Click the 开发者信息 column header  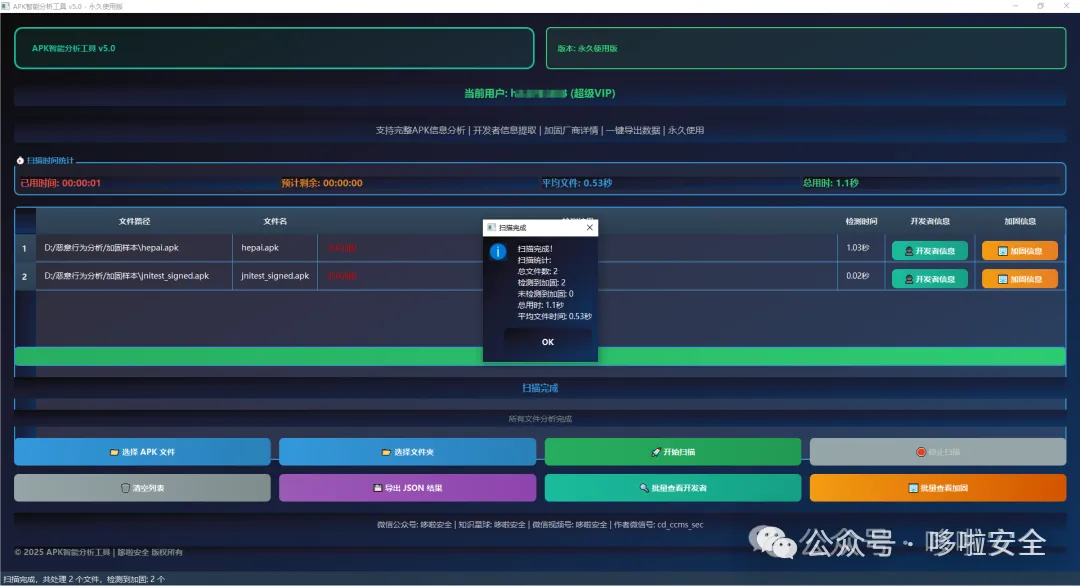930,221
